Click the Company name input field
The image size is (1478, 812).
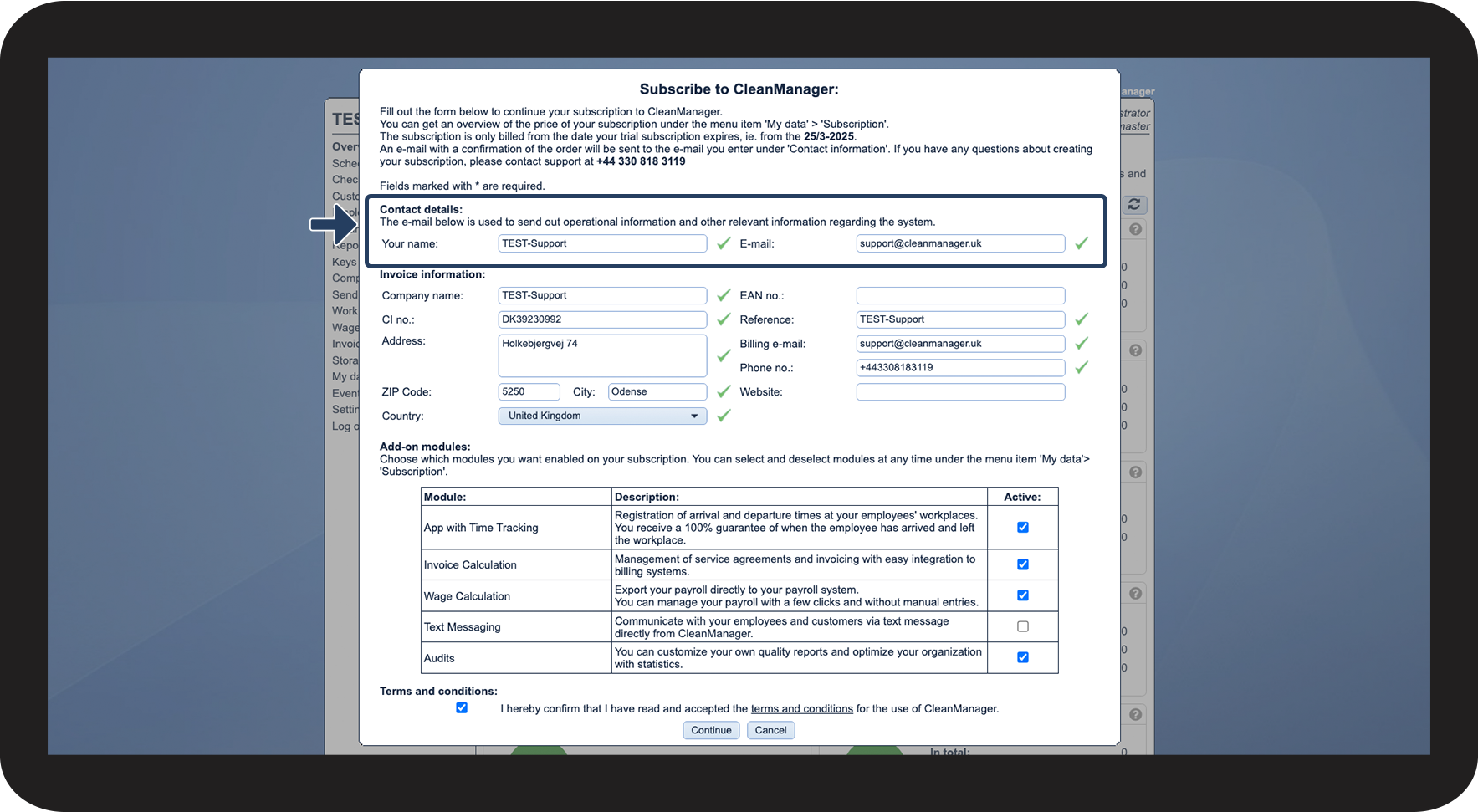tap(602, 295)
